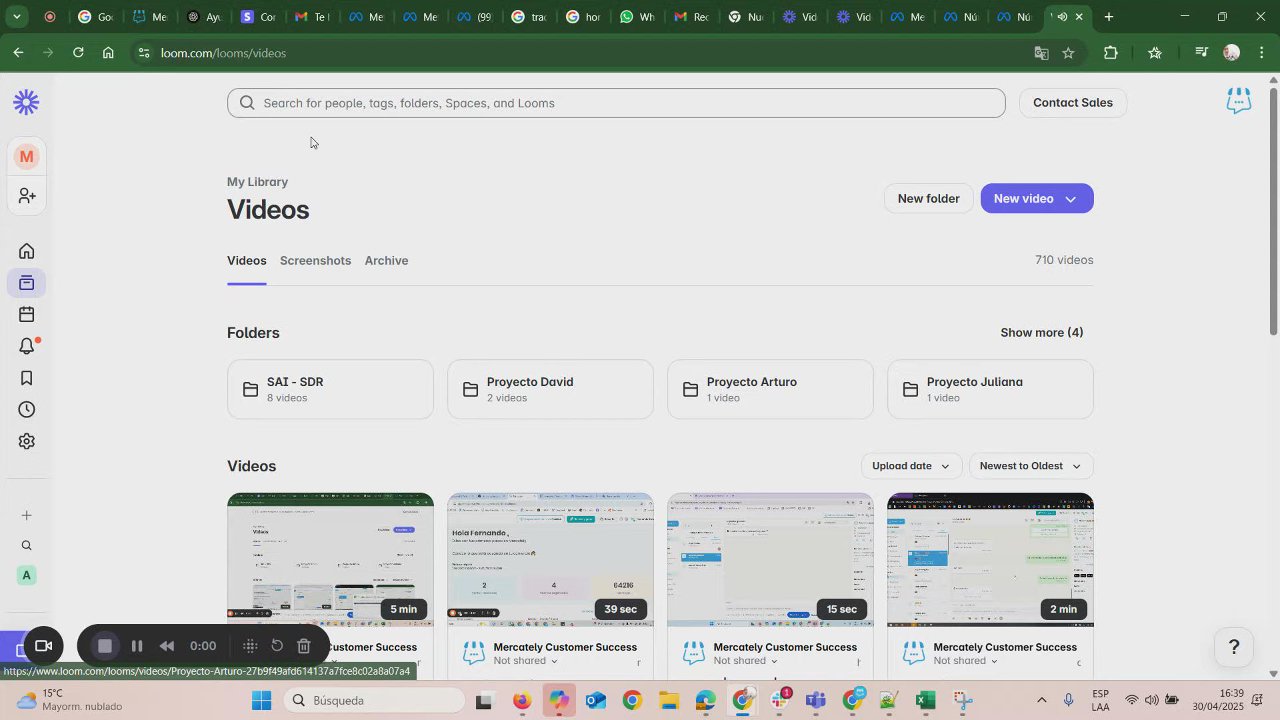Click the loom.com address bar
The height and width of the screenshot is (720, 1280).
point(590,53)
